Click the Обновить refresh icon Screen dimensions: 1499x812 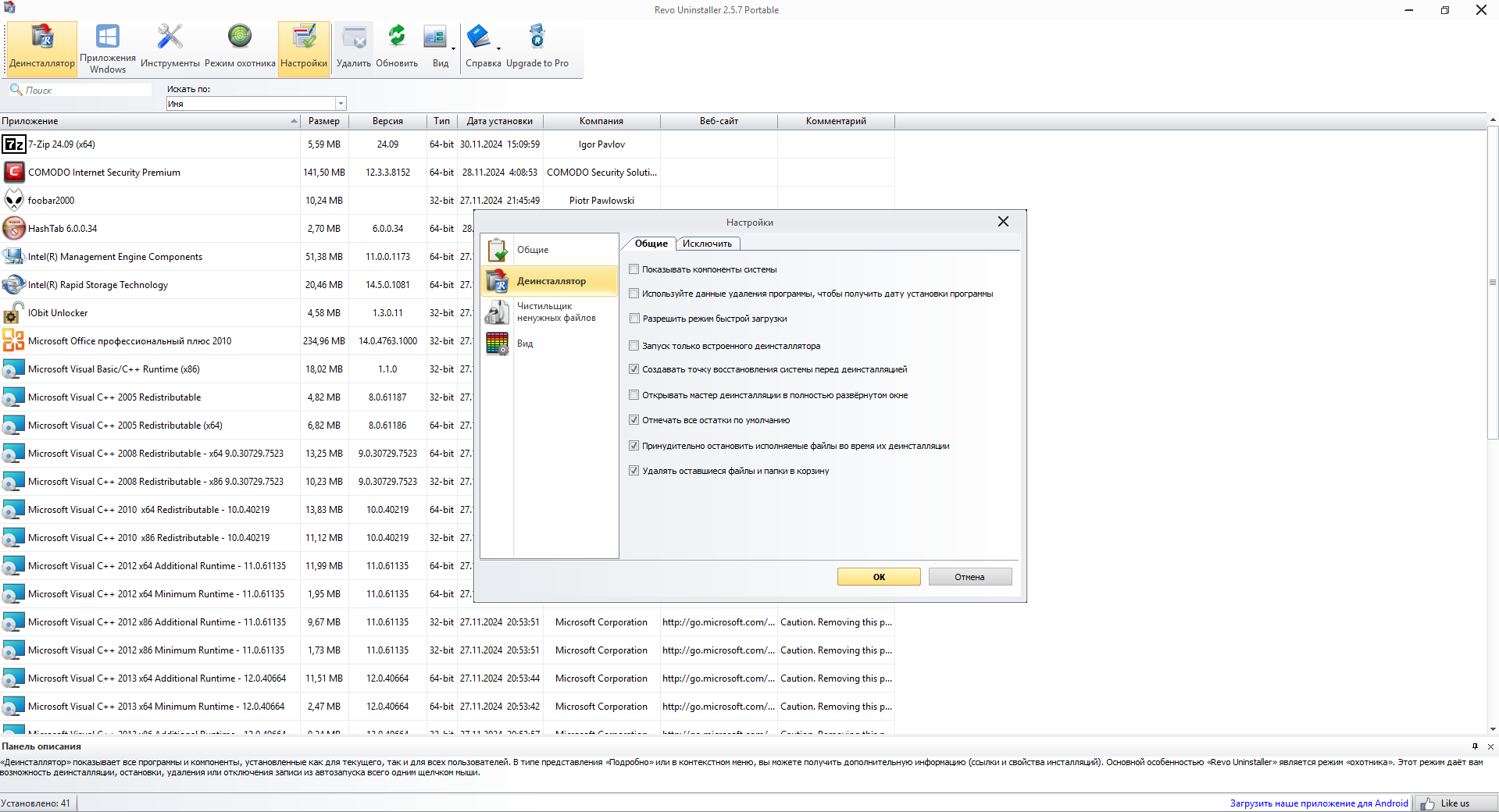(x=397, y=48)
